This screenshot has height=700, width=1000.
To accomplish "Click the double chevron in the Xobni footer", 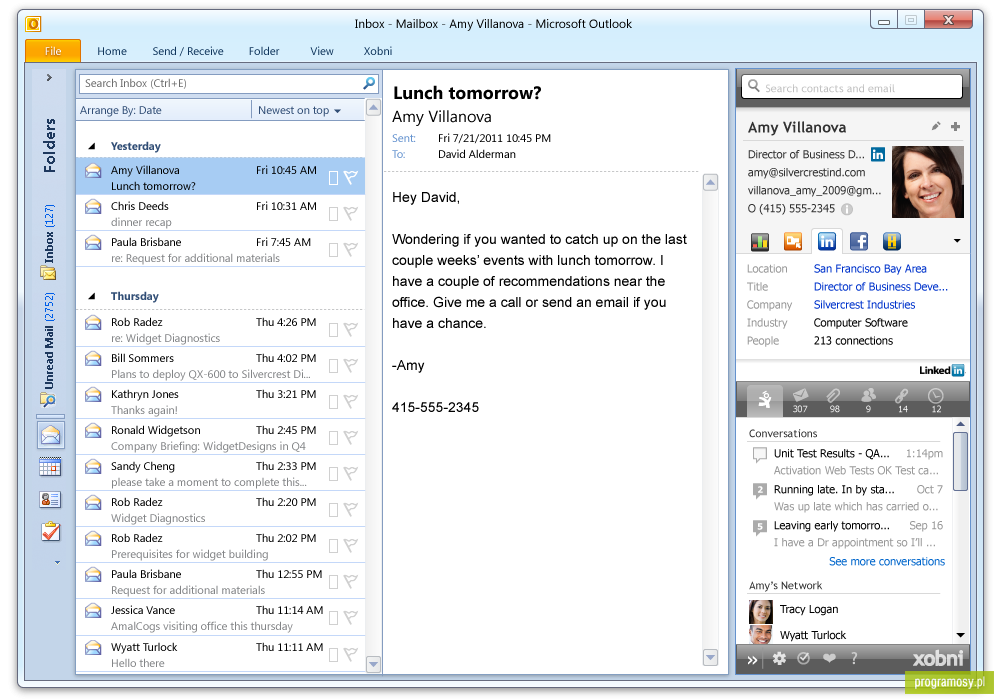I will click(753, 660).
